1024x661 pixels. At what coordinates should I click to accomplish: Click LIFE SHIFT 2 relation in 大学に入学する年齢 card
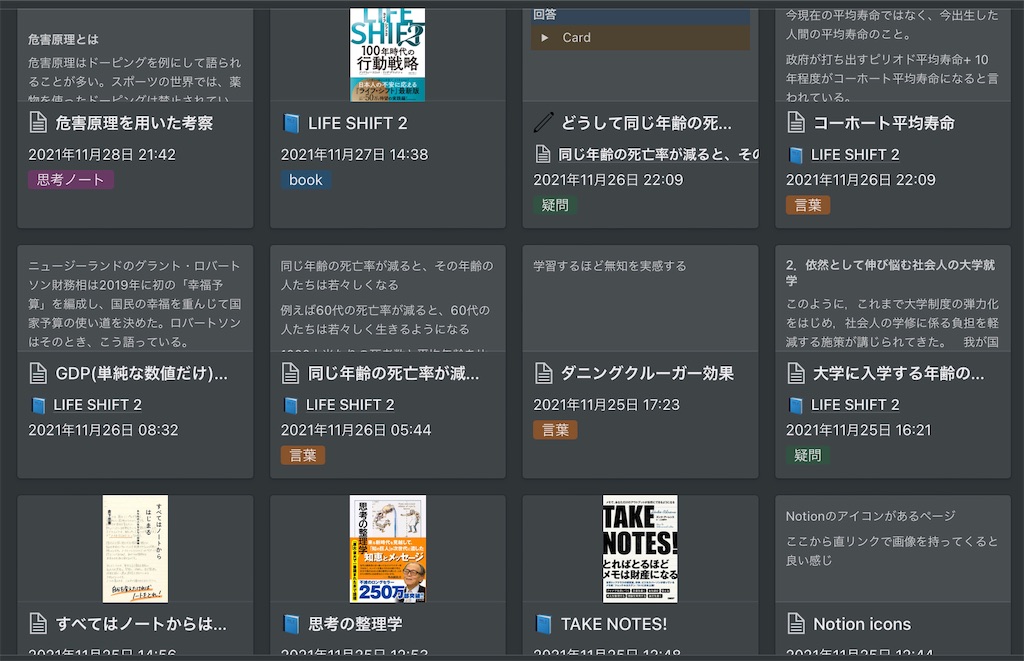tap(855, 405)
